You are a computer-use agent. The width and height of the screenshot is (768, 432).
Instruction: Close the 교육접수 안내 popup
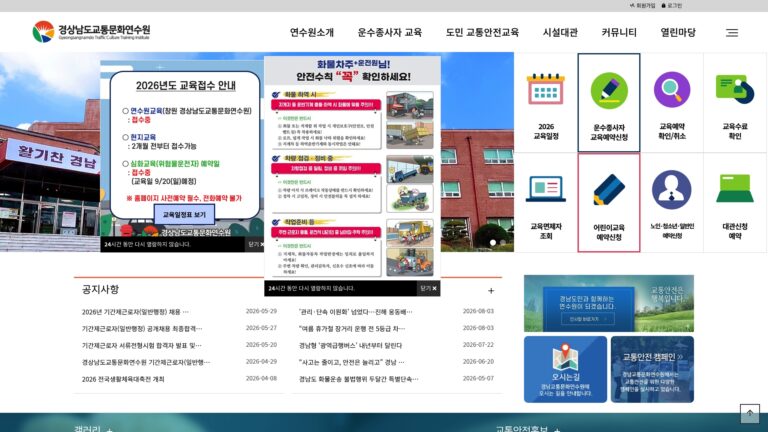coord(255,244)
